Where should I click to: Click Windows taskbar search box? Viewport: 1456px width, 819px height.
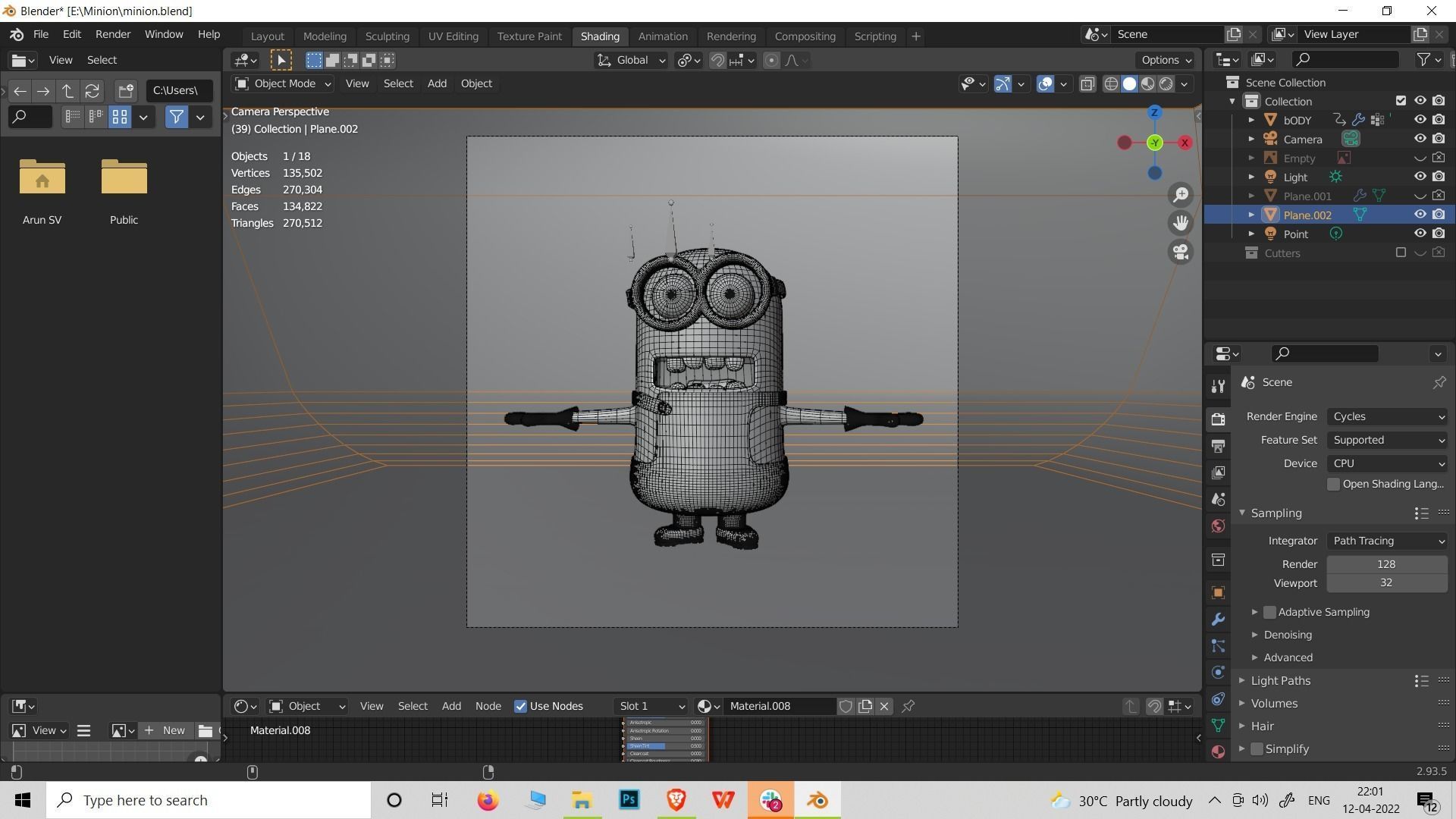click(209, 800)
